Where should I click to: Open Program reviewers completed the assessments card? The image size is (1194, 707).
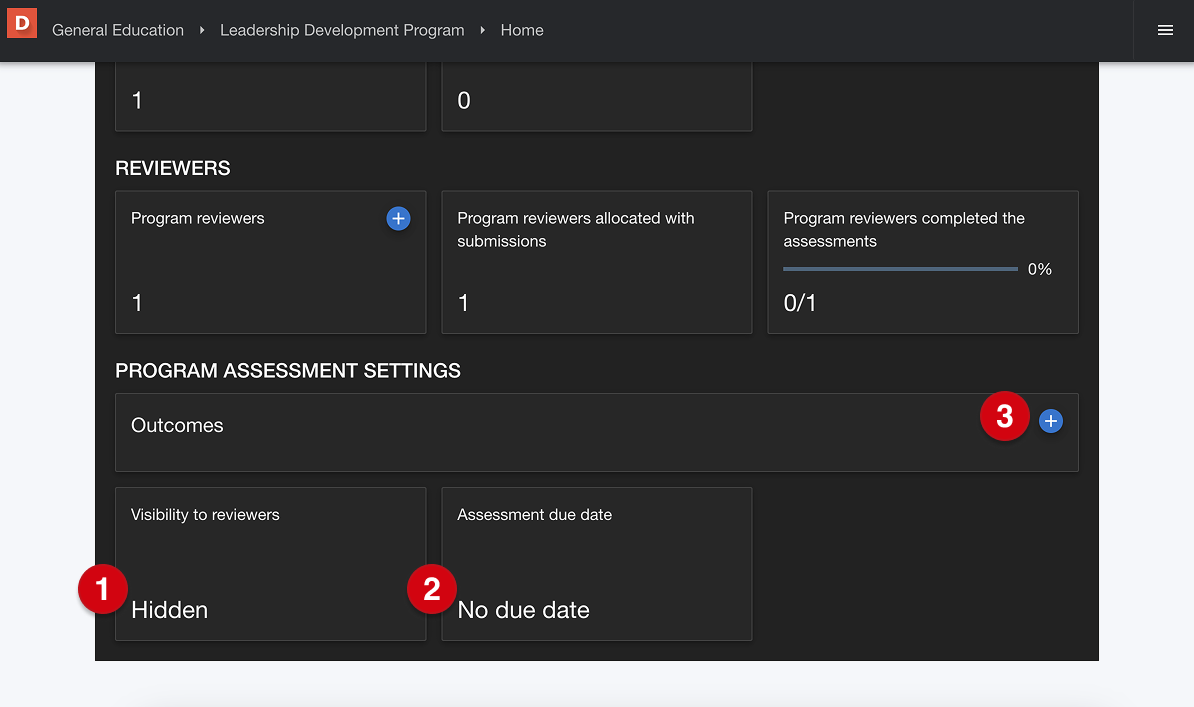coord(923,262)
